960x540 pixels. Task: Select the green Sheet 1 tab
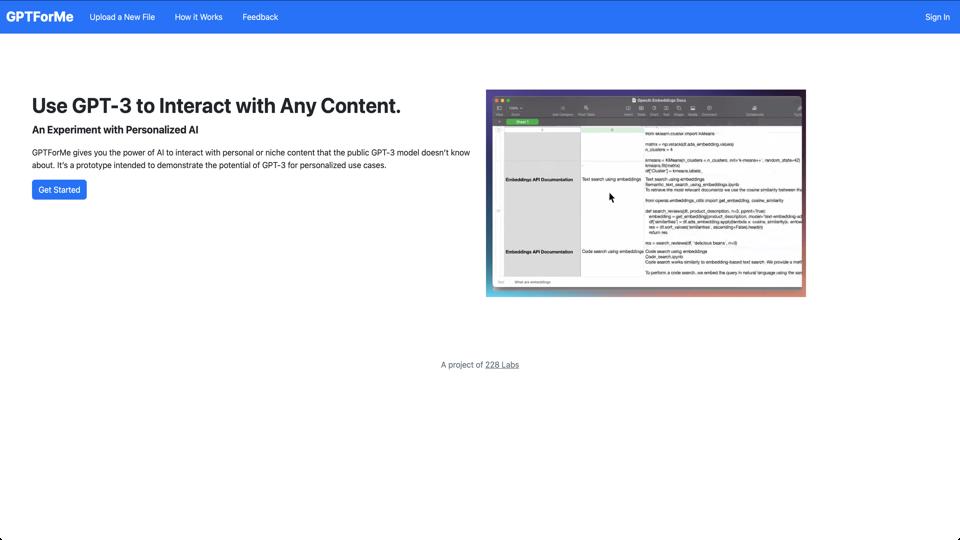click(522, 122)
